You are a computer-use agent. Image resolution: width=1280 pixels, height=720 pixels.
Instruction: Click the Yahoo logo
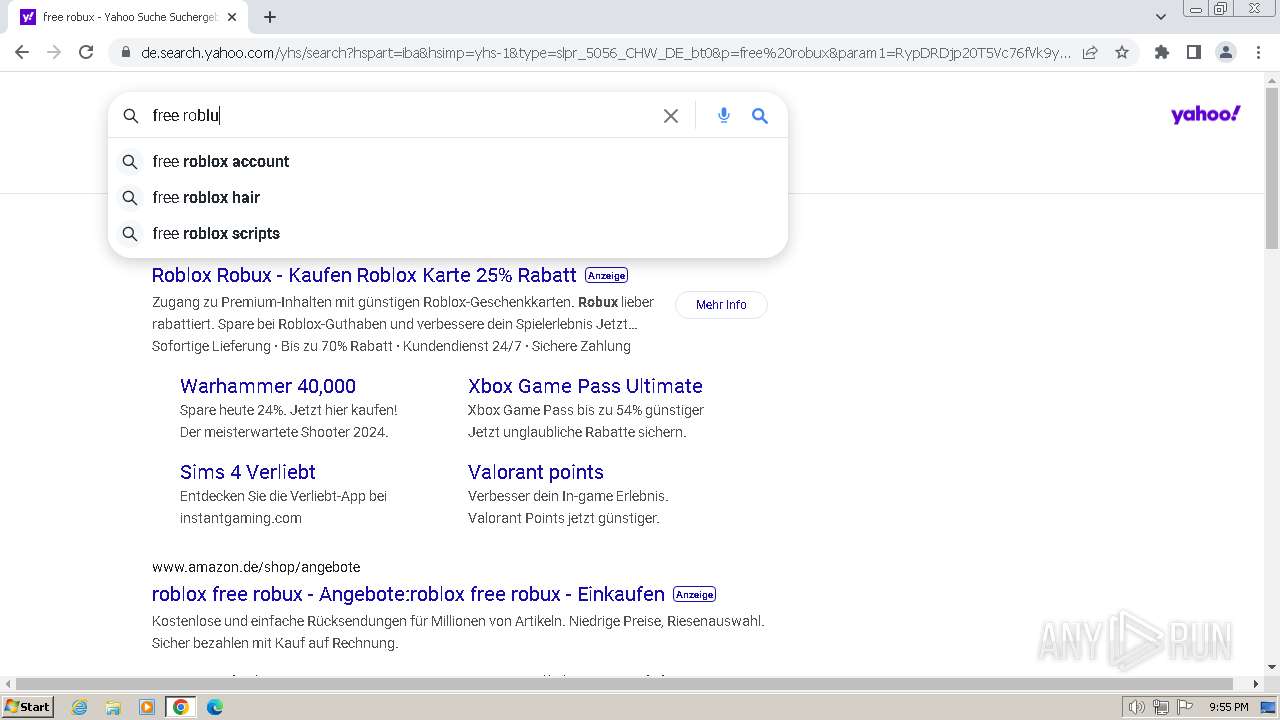(x=1205, y=114)
